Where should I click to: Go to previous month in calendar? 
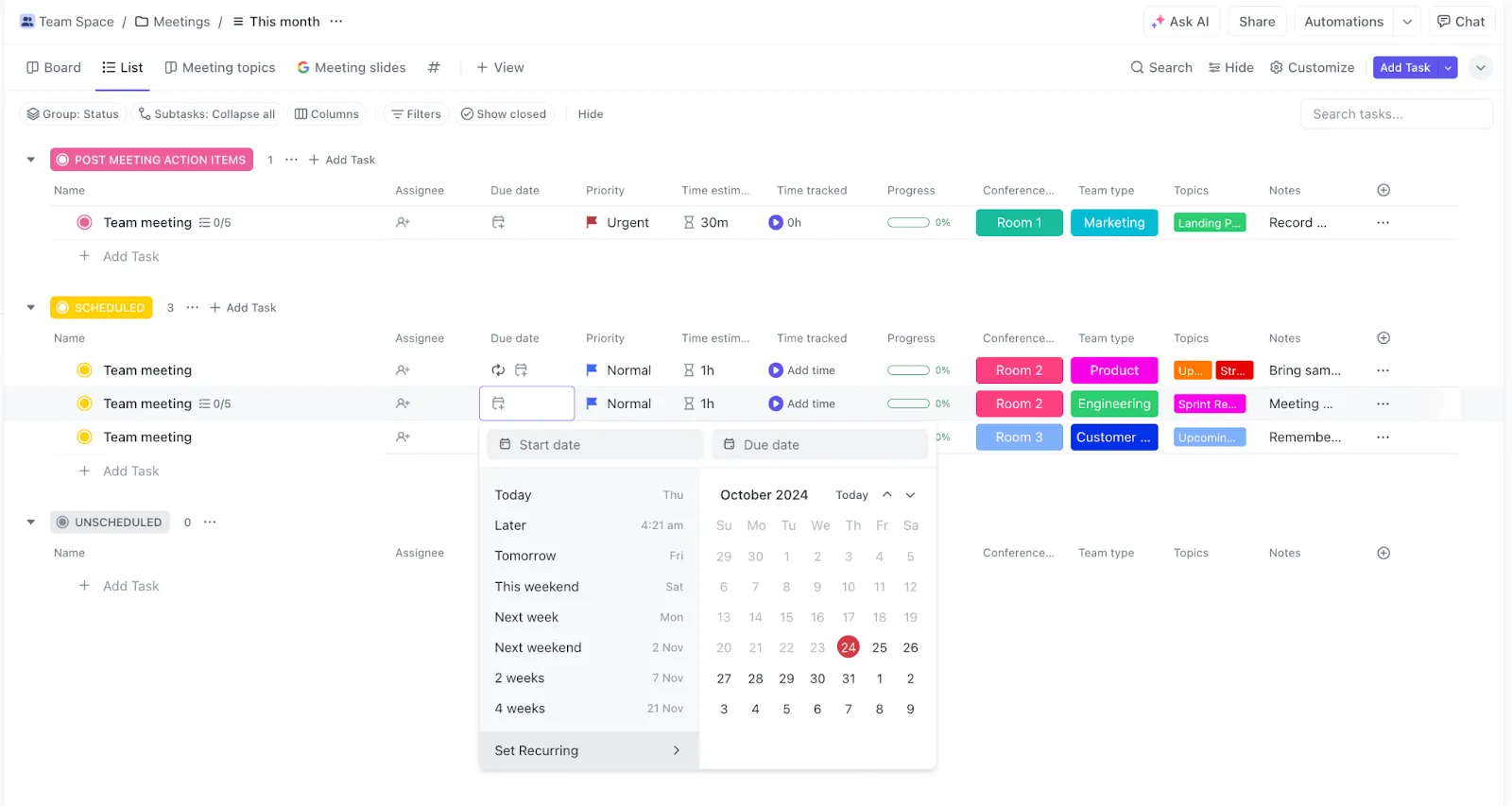(886, 495)
